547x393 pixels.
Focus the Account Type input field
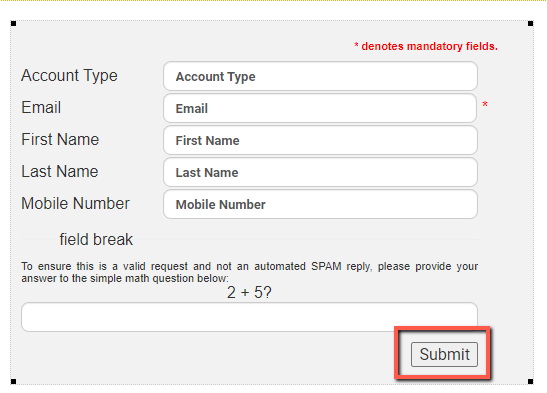point(320,76)
